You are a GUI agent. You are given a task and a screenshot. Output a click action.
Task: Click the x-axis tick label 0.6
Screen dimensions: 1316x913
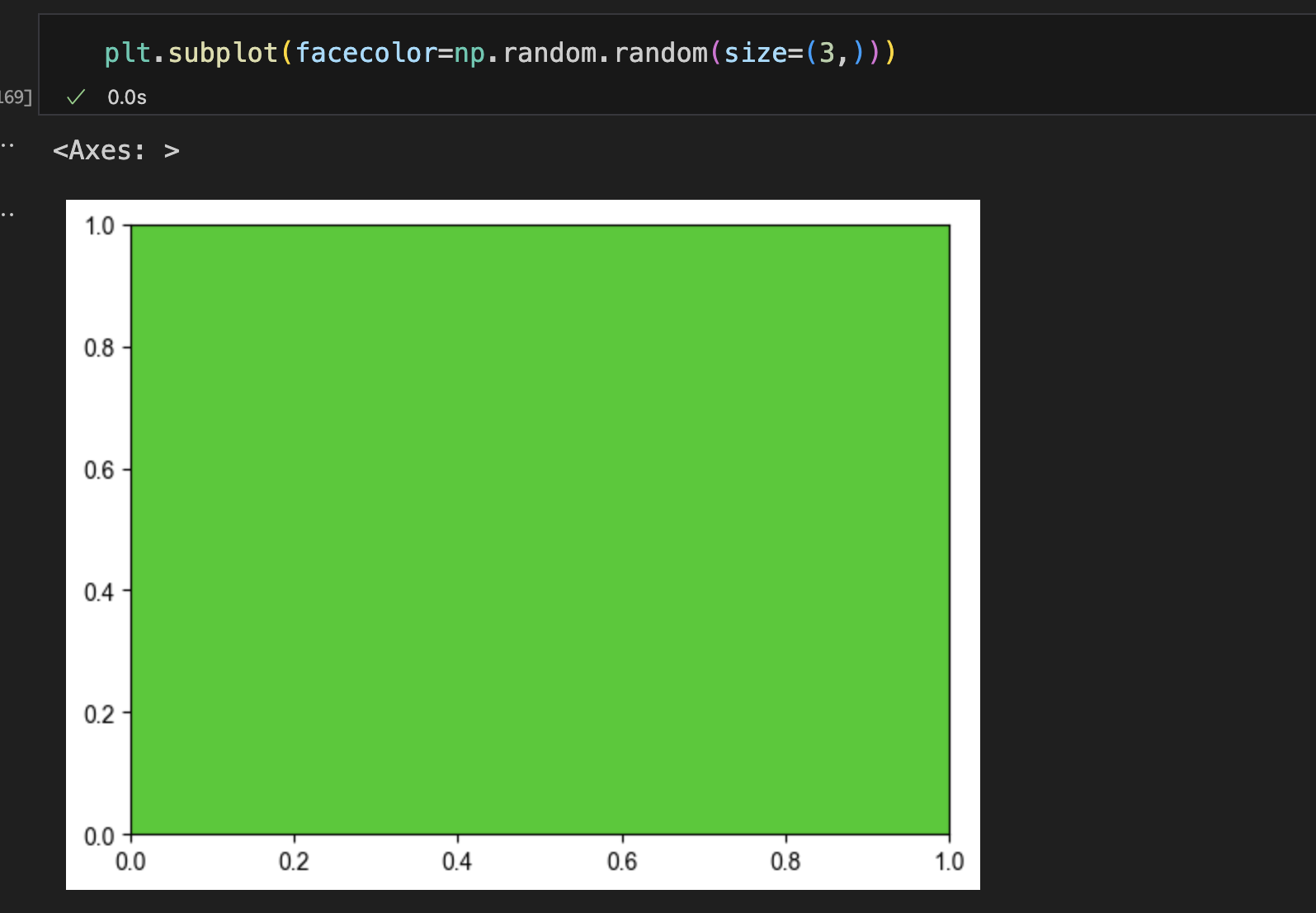coord(622,862)
